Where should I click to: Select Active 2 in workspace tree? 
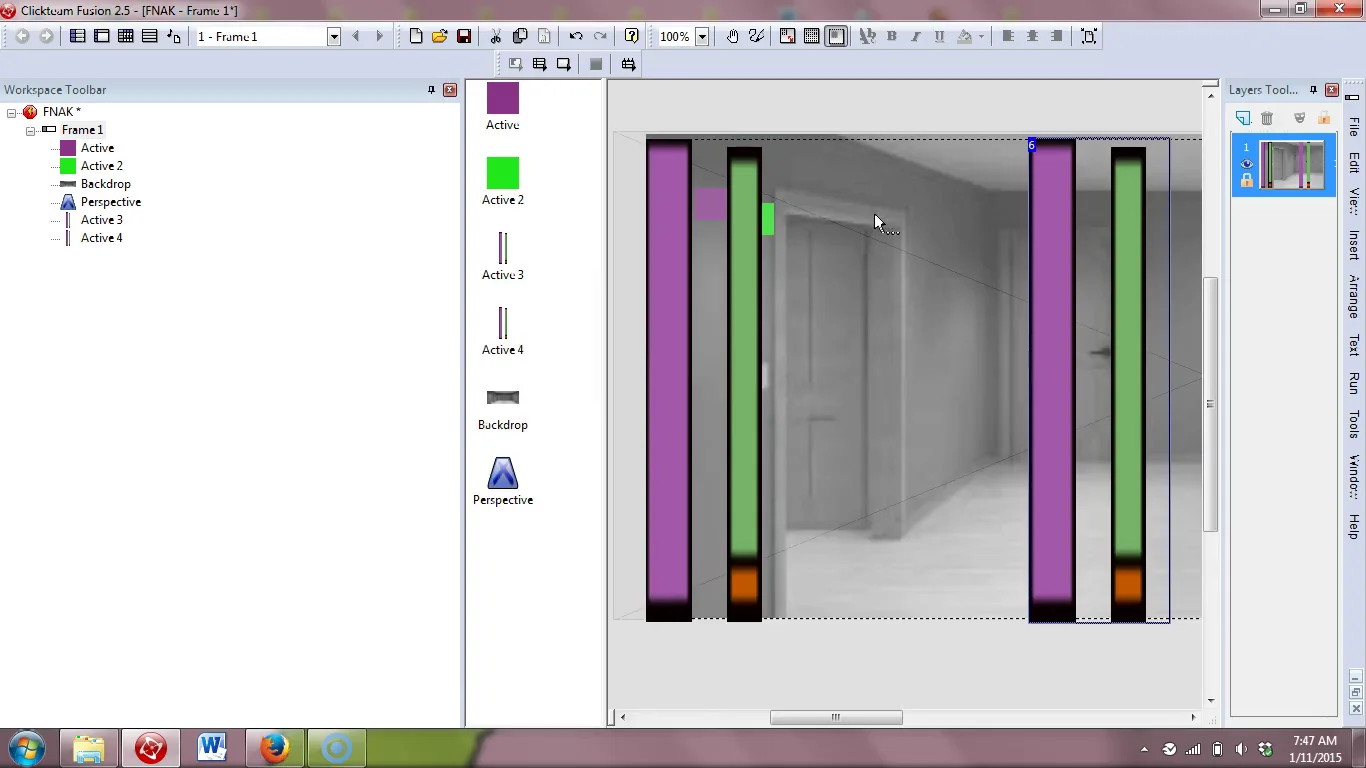(x=102, y=166)
